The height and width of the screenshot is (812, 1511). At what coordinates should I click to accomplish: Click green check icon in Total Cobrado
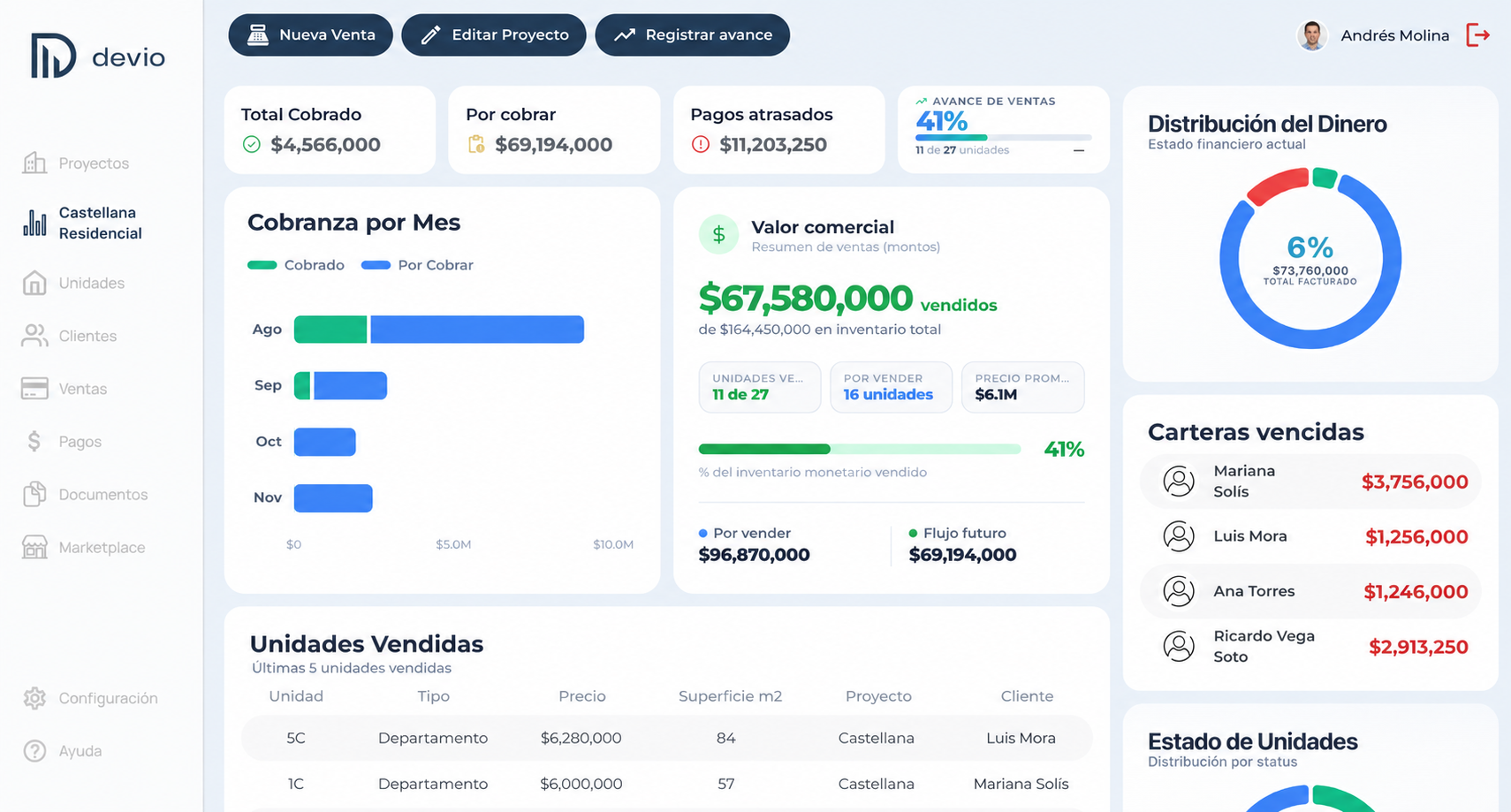pyautogui.click(x=252, y=144)
